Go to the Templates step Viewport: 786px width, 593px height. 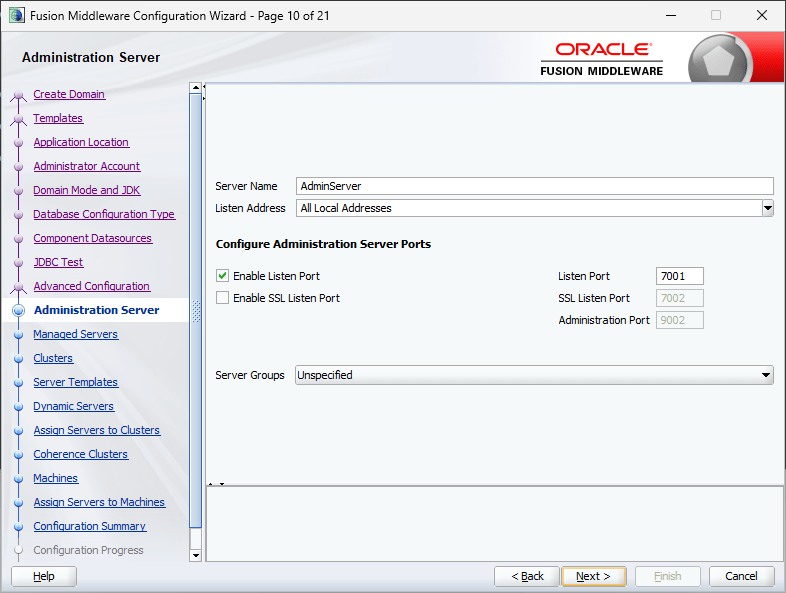pos(58,118)
